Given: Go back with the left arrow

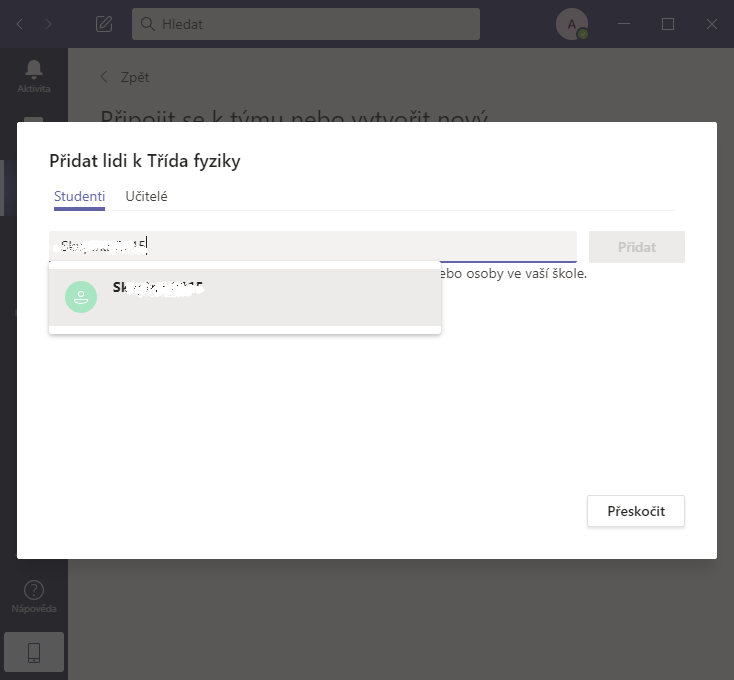Looking at the screenshot, I should [x=20, y=24].
